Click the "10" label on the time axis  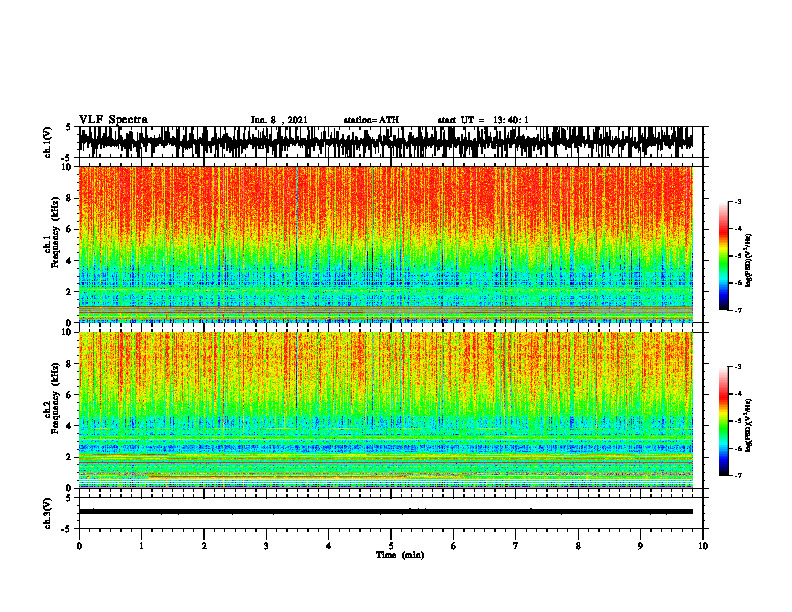coord(703,546)
